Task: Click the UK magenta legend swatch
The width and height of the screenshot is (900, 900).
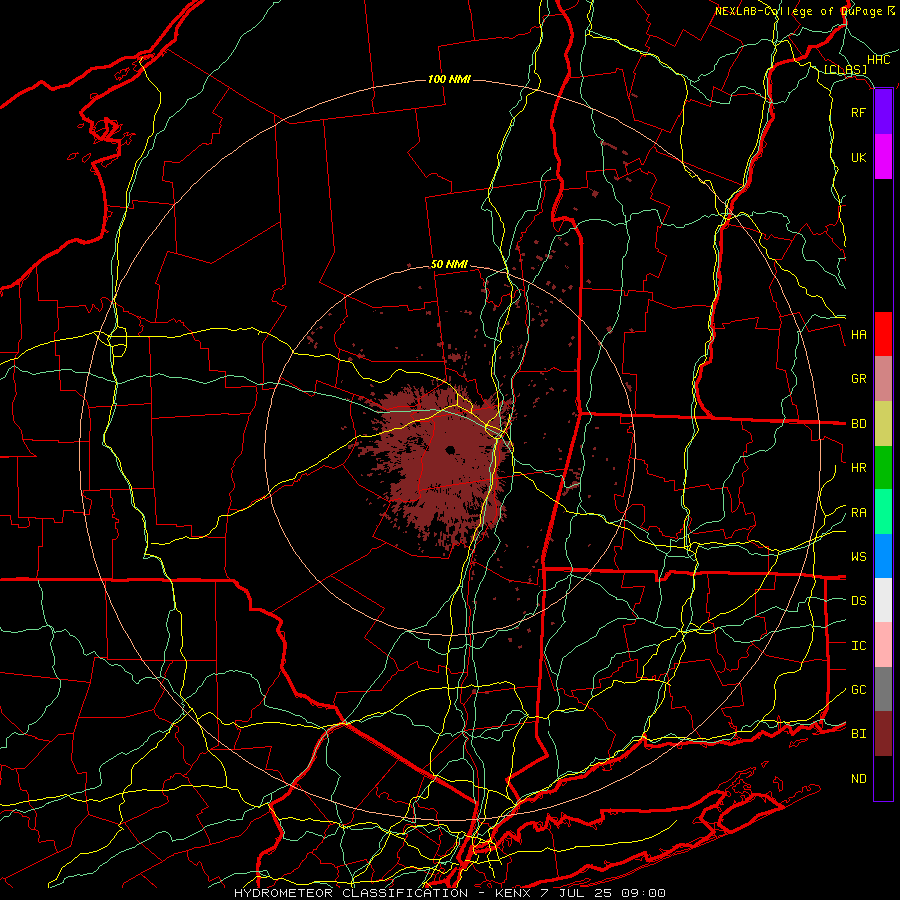Action: 883,157
